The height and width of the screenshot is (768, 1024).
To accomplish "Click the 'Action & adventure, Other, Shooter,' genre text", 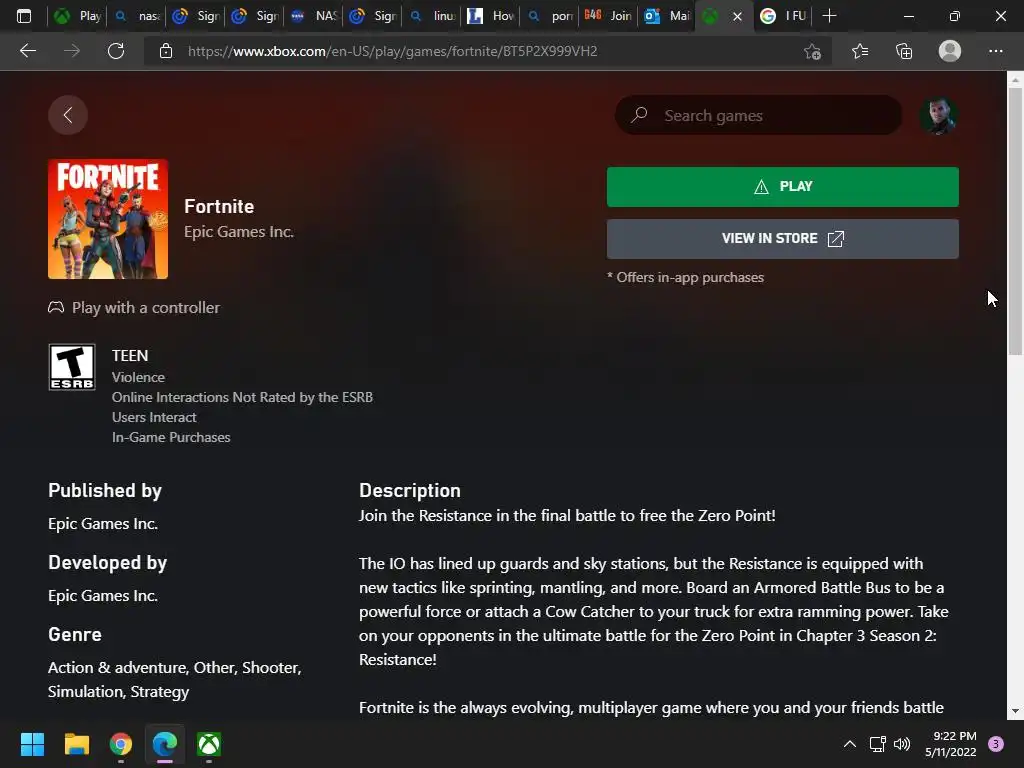I will coord(174,667).
